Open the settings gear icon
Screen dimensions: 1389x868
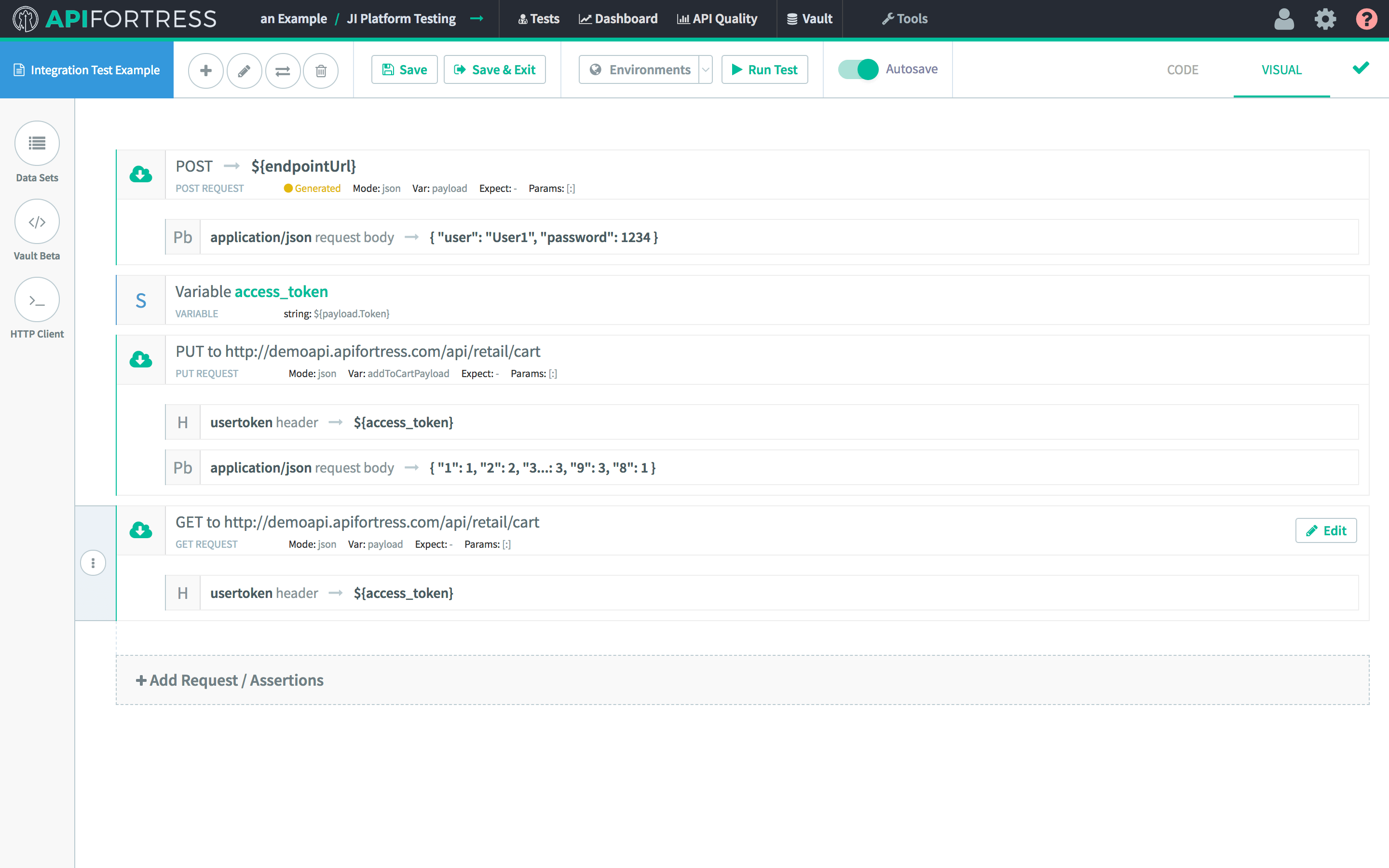(1325, 19)
